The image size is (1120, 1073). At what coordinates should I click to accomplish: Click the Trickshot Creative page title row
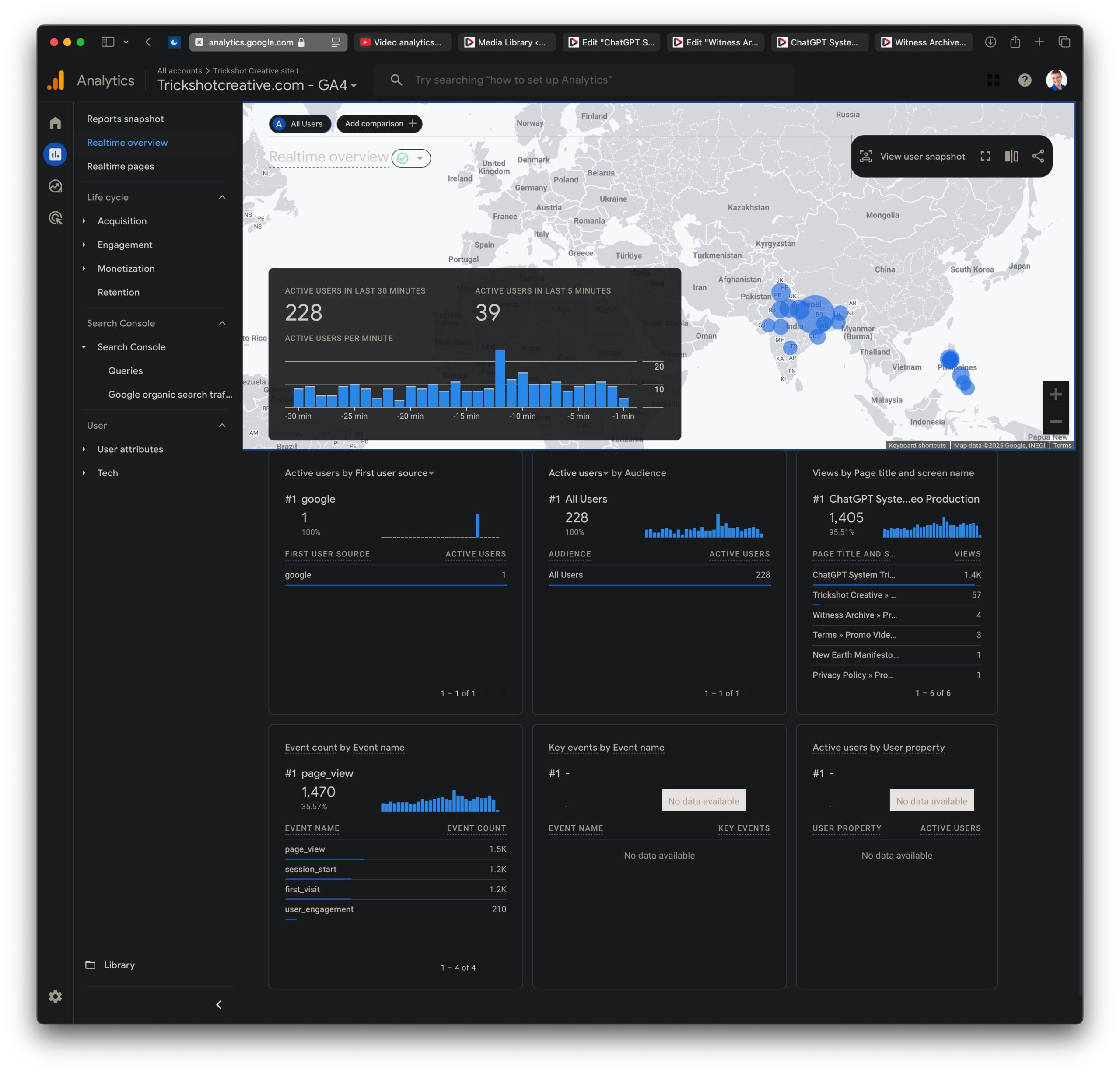pyautogui.click(x=896, y=595)
